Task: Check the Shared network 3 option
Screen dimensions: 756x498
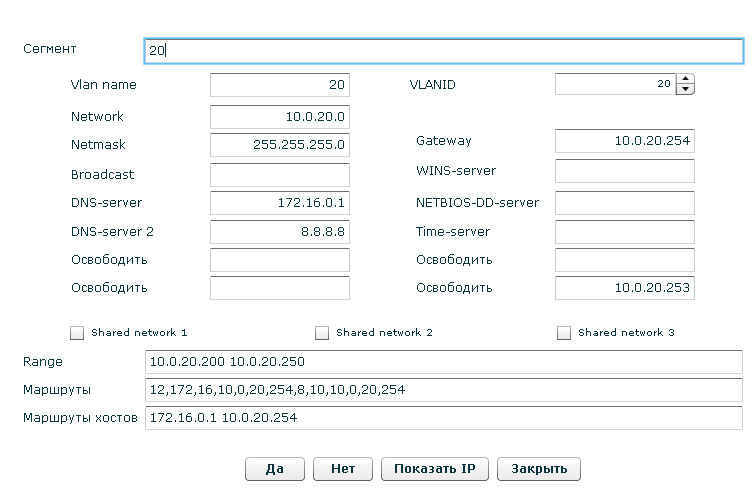Action: [564, 333]
